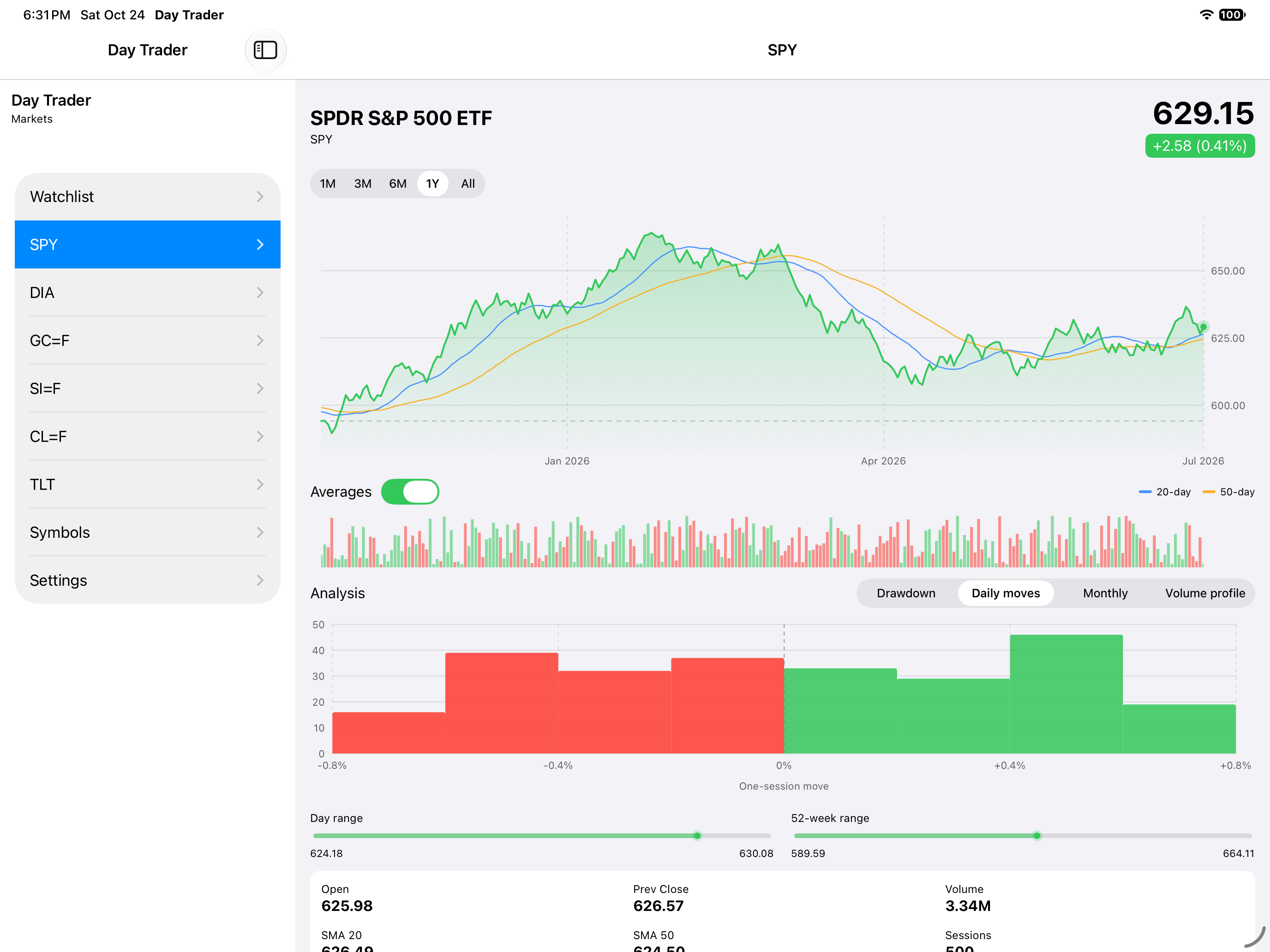Viewport: 1270px width, 952px height.
Task: Click the +2.58 (0.41%) change badge
Action: (1200, 146)
